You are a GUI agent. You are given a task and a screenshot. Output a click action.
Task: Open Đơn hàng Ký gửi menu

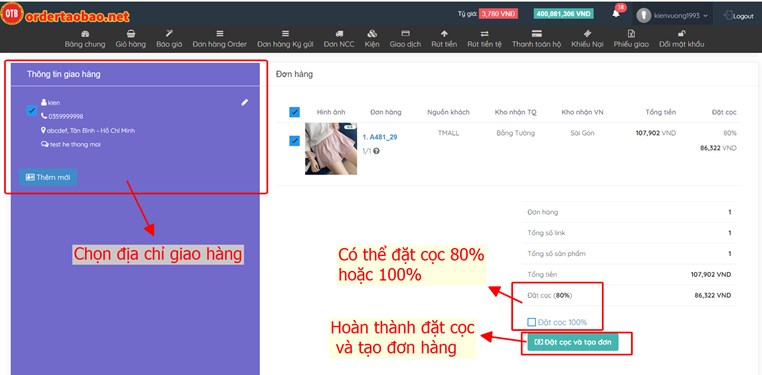click(285, 39)
